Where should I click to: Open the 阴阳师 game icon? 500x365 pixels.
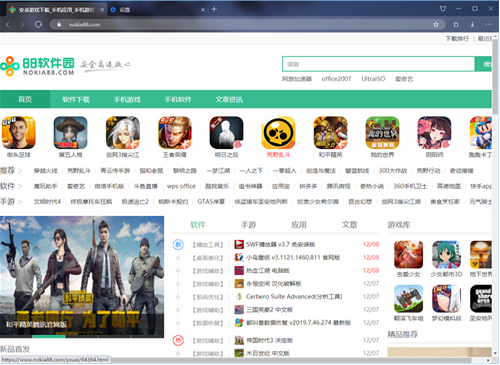coord(434,132)
